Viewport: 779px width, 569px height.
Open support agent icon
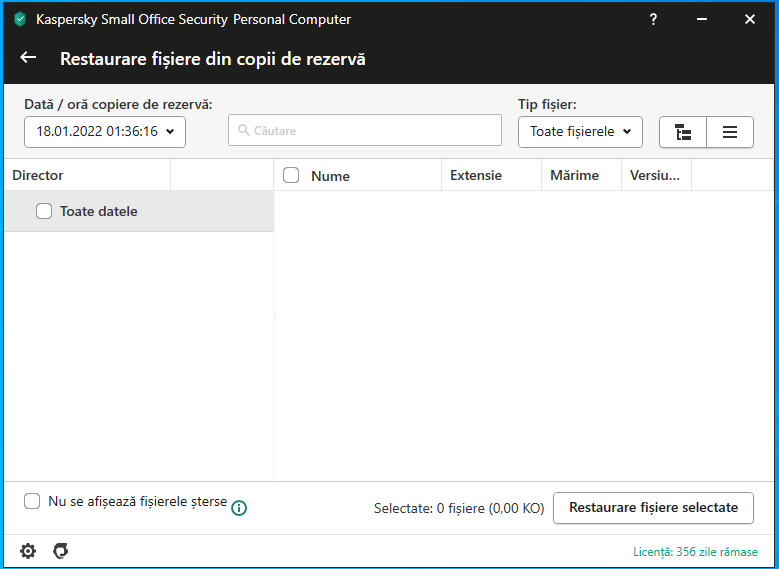point(61,551)
